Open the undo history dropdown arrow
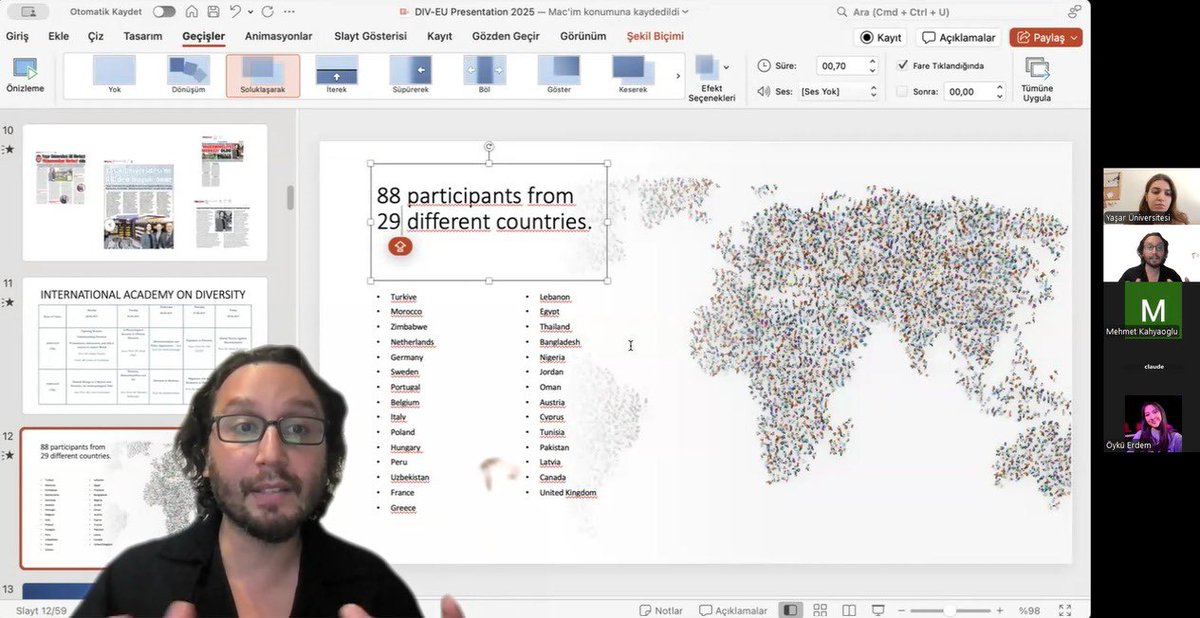1200x618 pixels. coord(251,12)
